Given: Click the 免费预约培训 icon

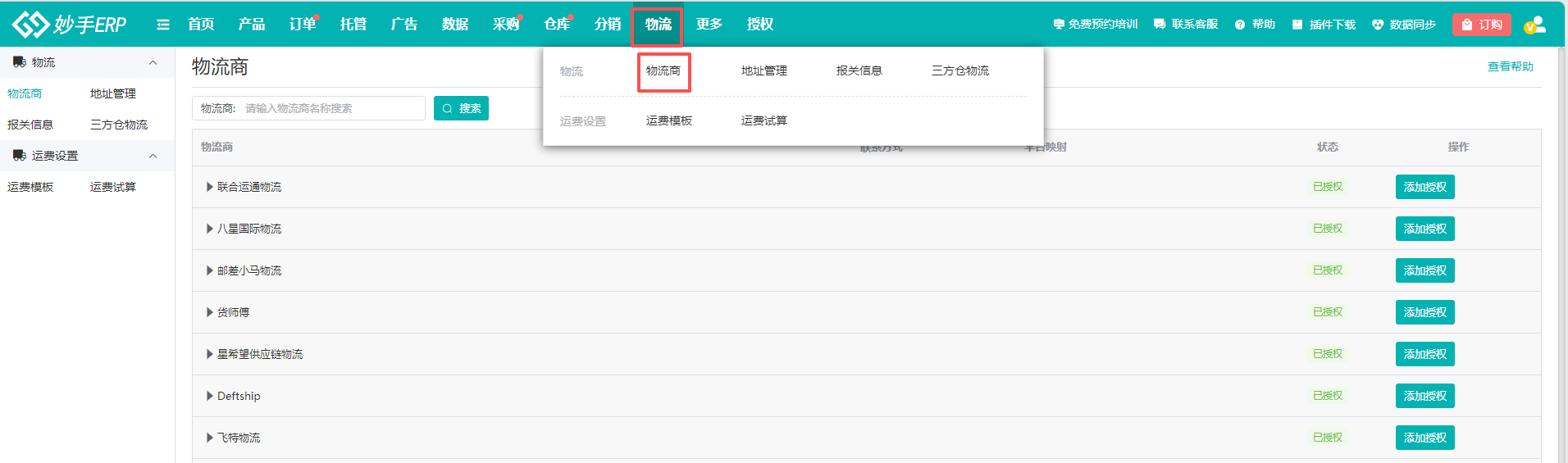Looking at the screenshot, I should [1059, 25].
